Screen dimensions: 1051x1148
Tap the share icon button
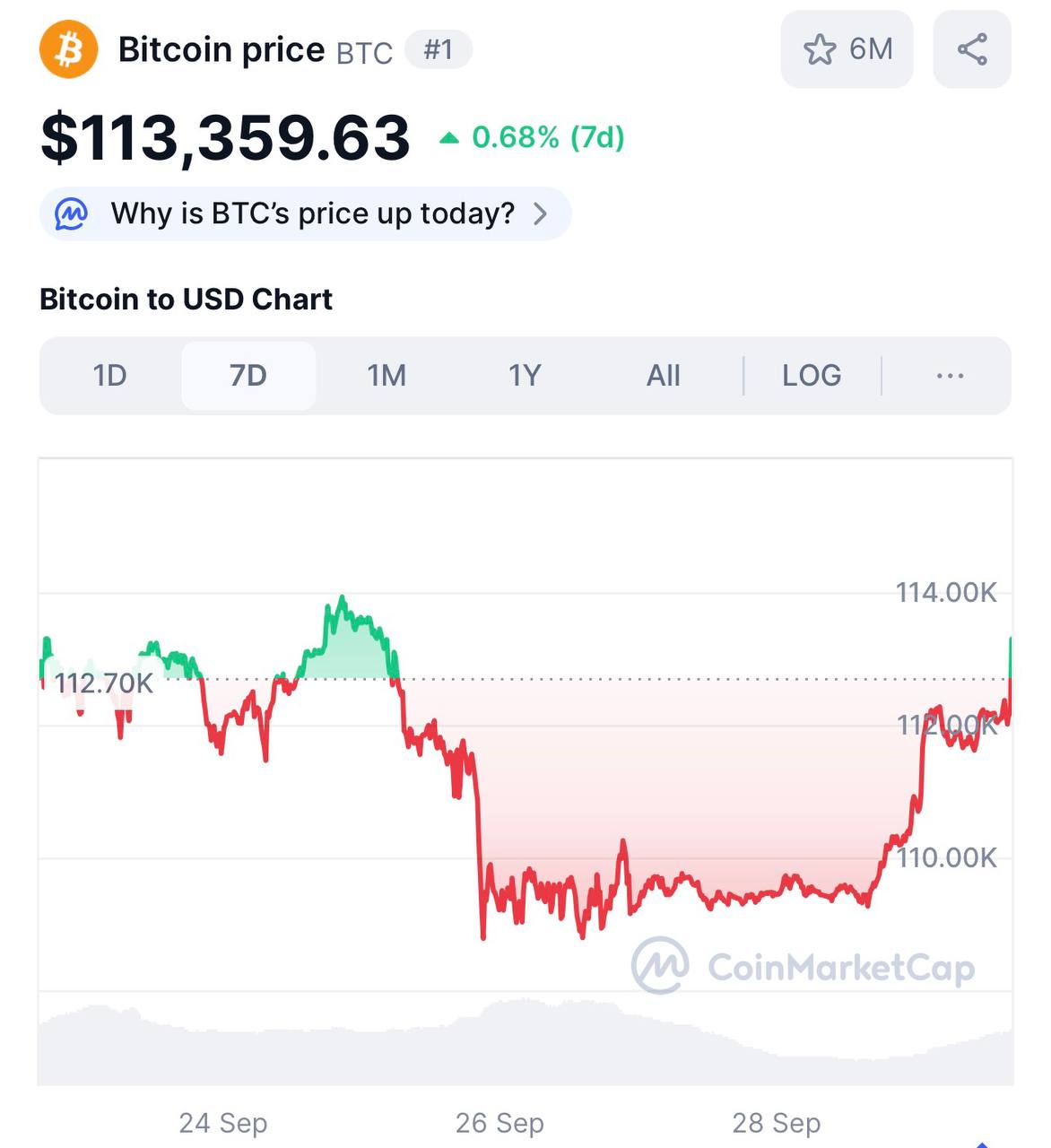click(x=972, y=49)
